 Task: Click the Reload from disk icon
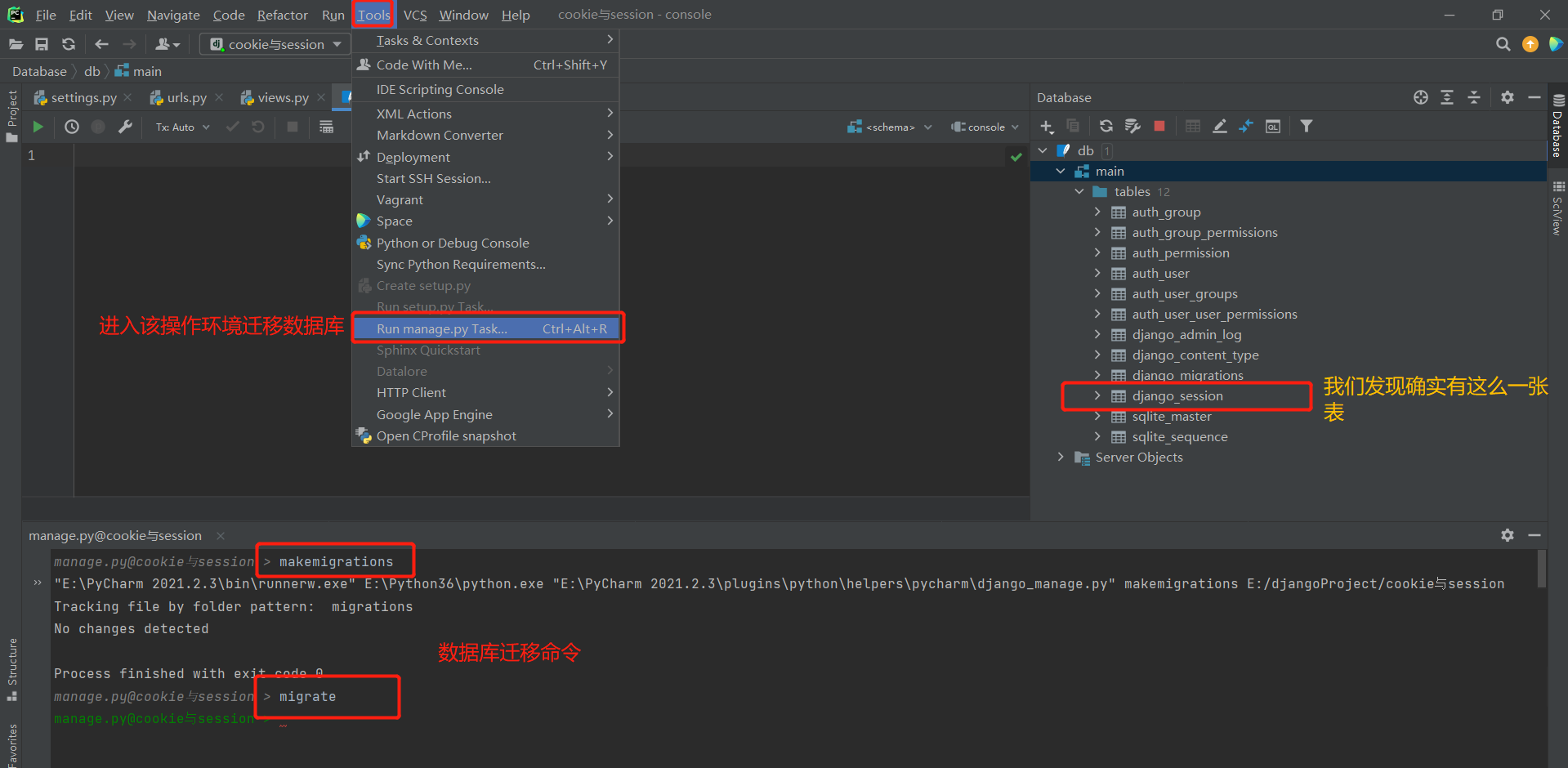pyautogui.click(x=69, y=44)
